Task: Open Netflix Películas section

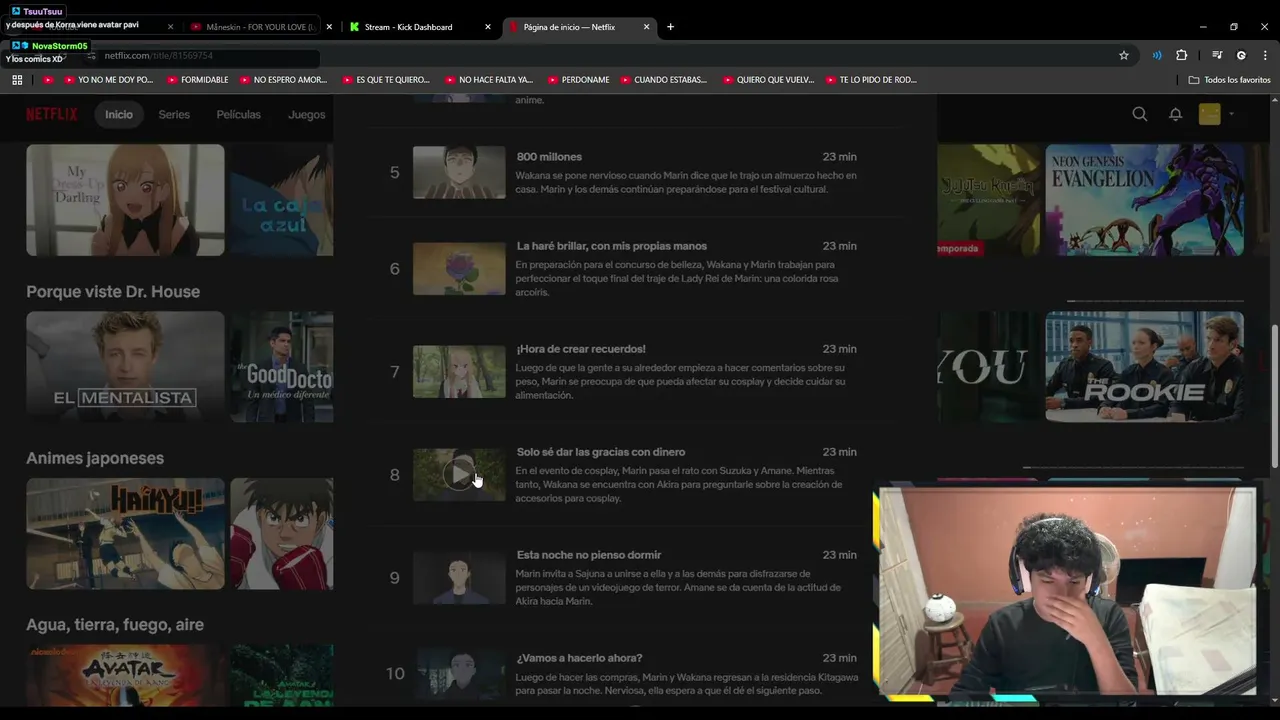Action: coord(238,114)
